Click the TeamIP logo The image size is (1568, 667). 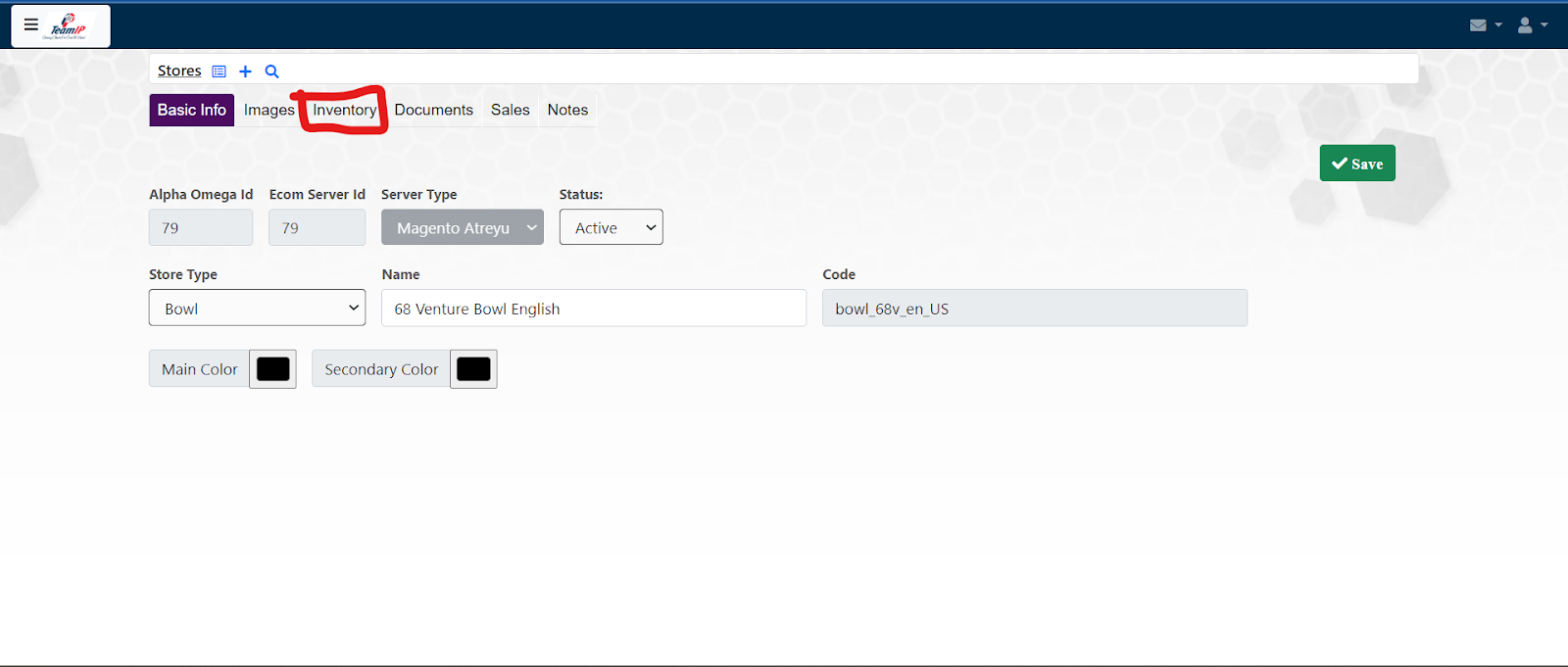click(x=69, y=26)
